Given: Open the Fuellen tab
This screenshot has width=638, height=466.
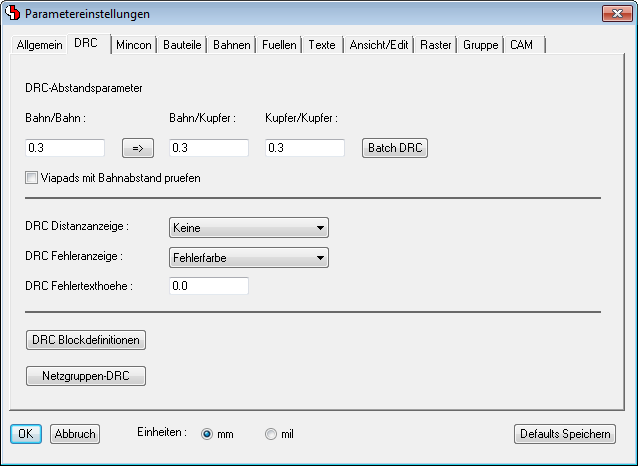Looking at the screenshot, I should click(x=278, y=46).
